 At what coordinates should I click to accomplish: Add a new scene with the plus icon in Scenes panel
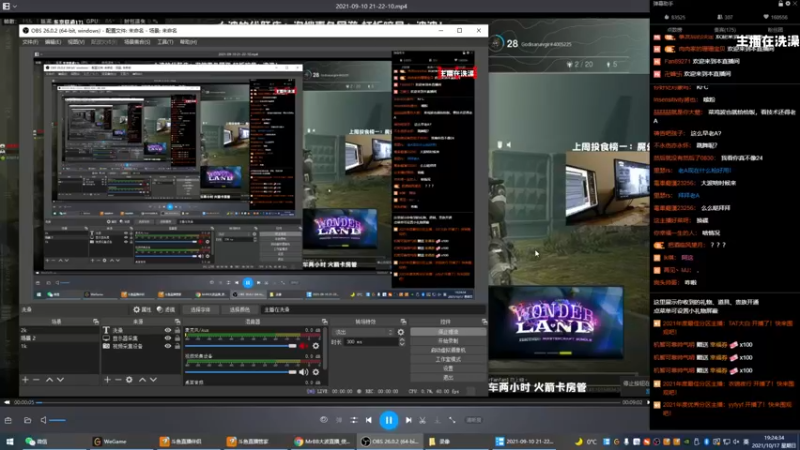[x=25, y=380]
